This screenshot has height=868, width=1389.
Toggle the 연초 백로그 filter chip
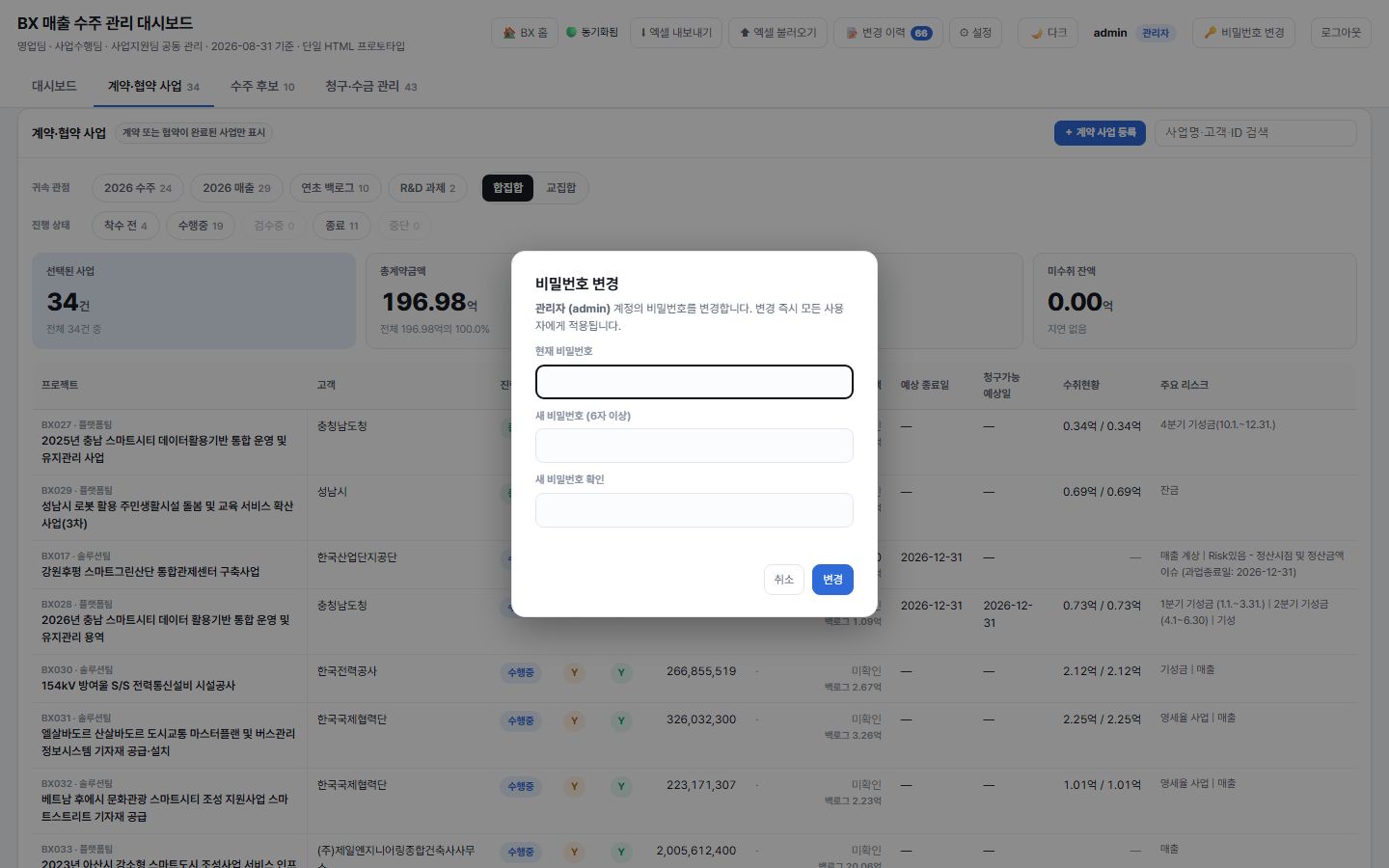tap(336, 188)
